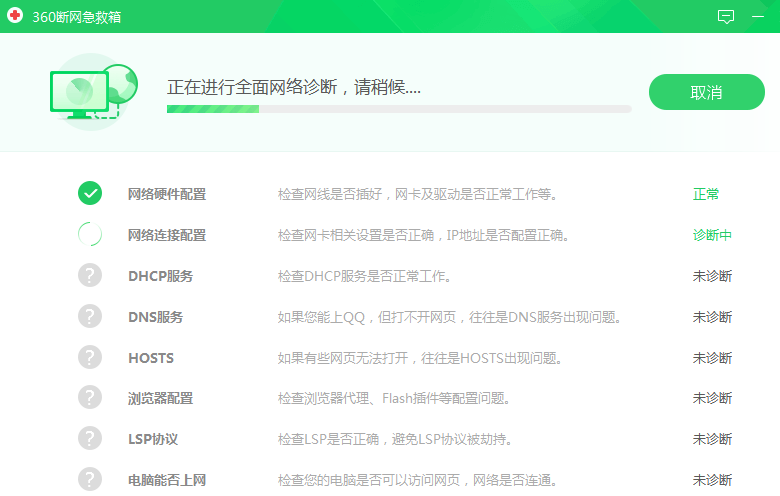This screenshot has width=780, height=496.
Task: Open the feedback message icon in title bar
Action: point(726,17)
